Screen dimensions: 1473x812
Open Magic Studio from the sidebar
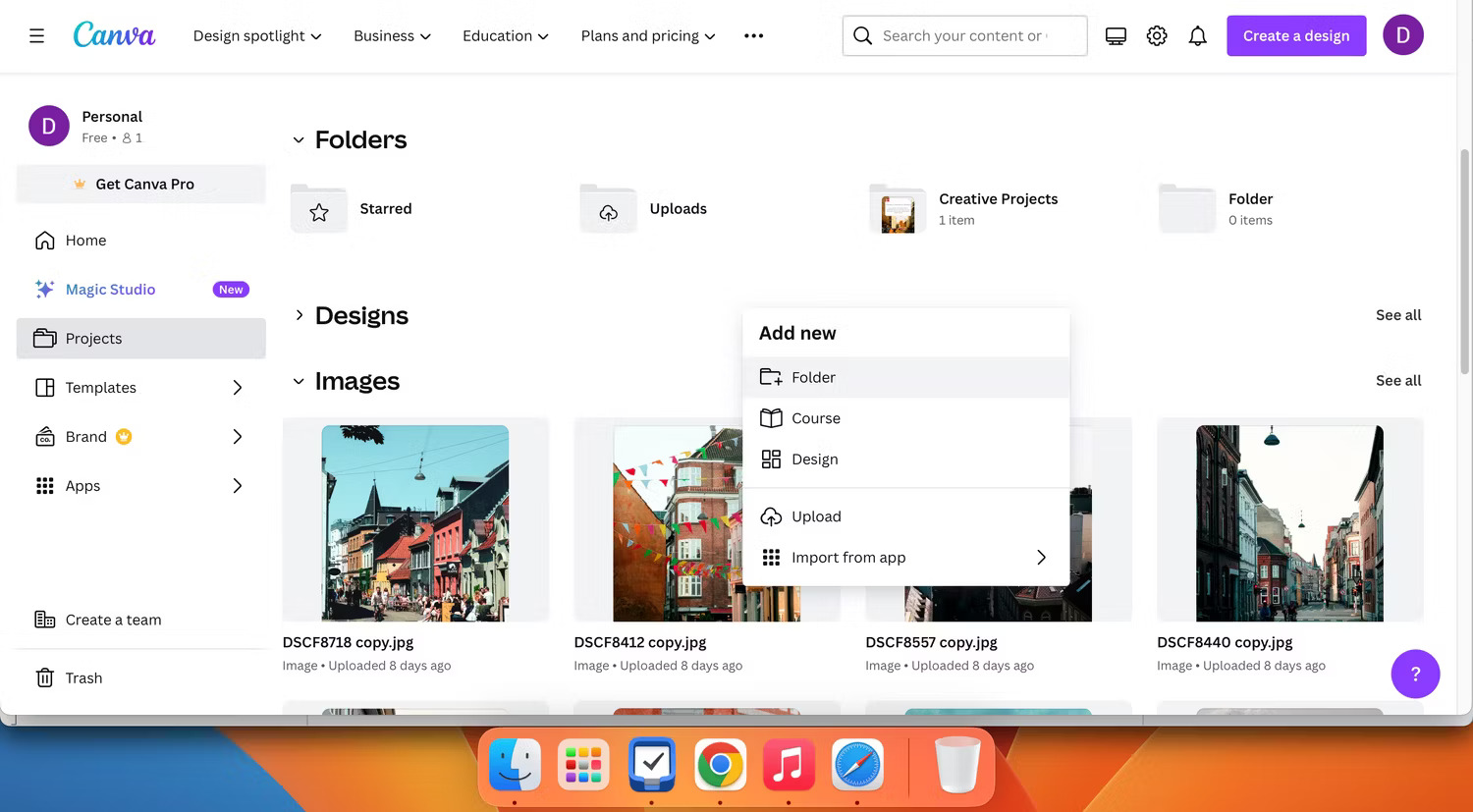(x=110, y=289)
